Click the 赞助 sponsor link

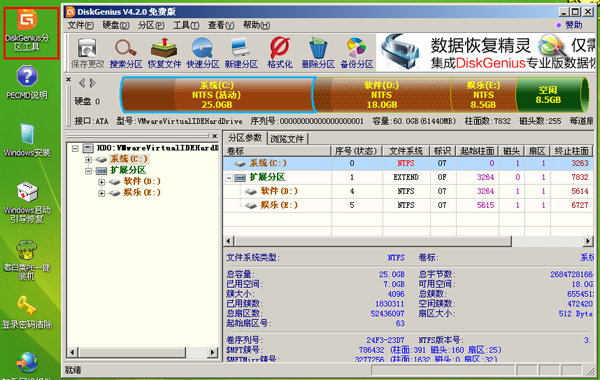click(x=569, y=25)
